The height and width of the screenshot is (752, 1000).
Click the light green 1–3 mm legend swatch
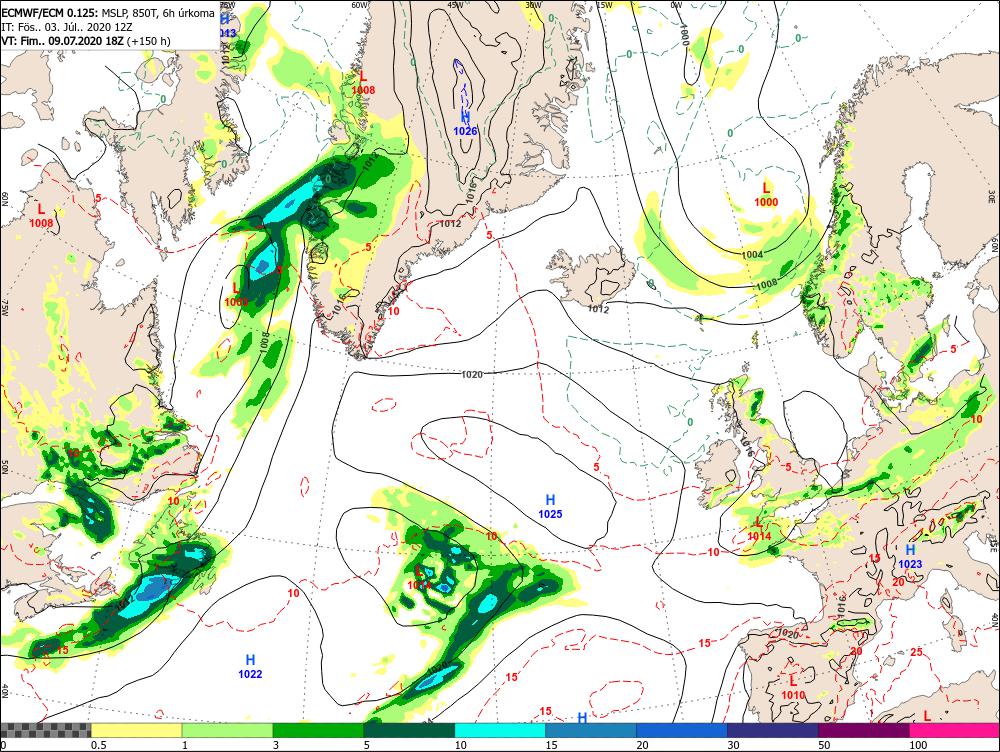pos(228,730)
